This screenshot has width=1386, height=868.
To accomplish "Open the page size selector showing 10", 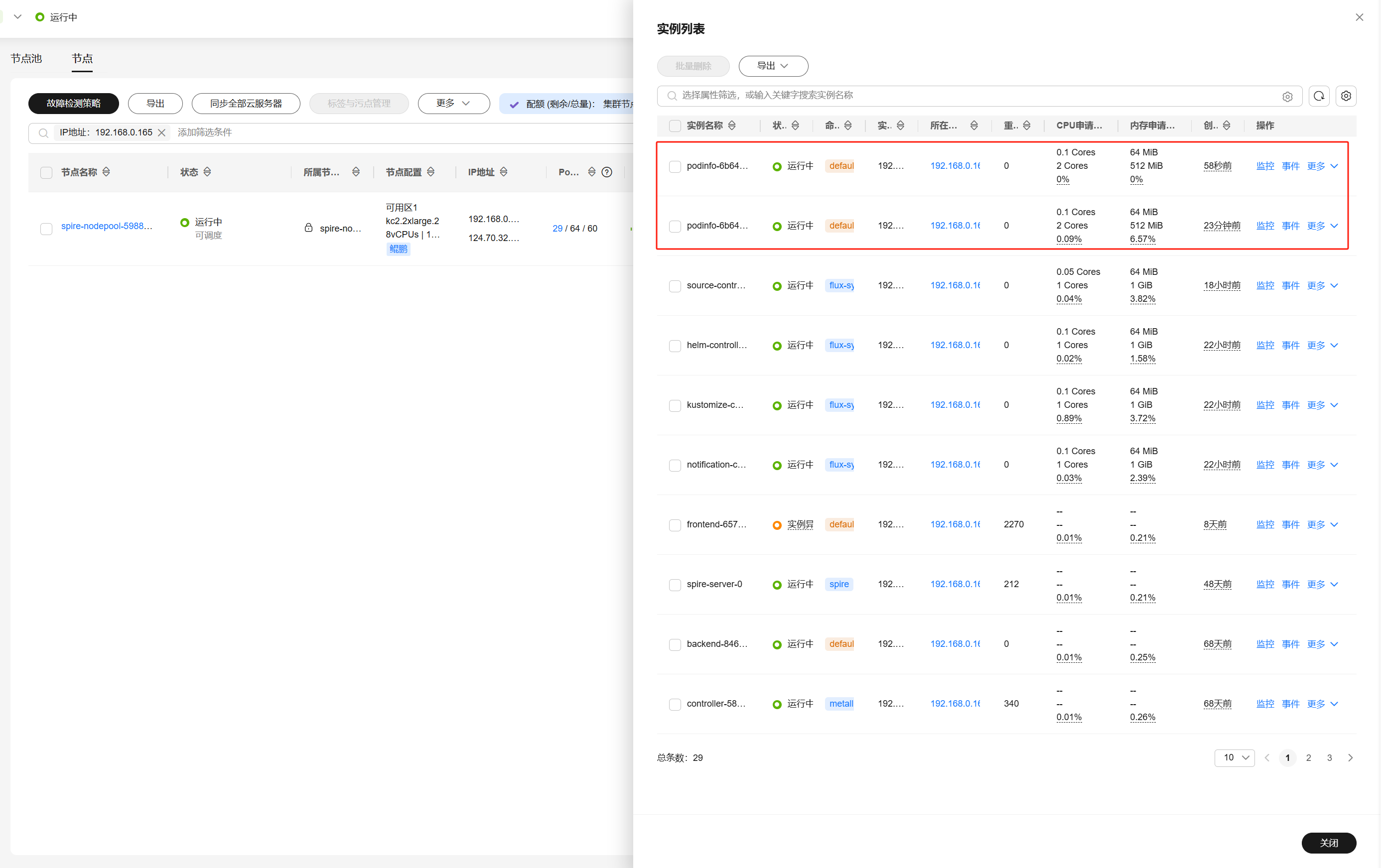I will coord(1234,758).
